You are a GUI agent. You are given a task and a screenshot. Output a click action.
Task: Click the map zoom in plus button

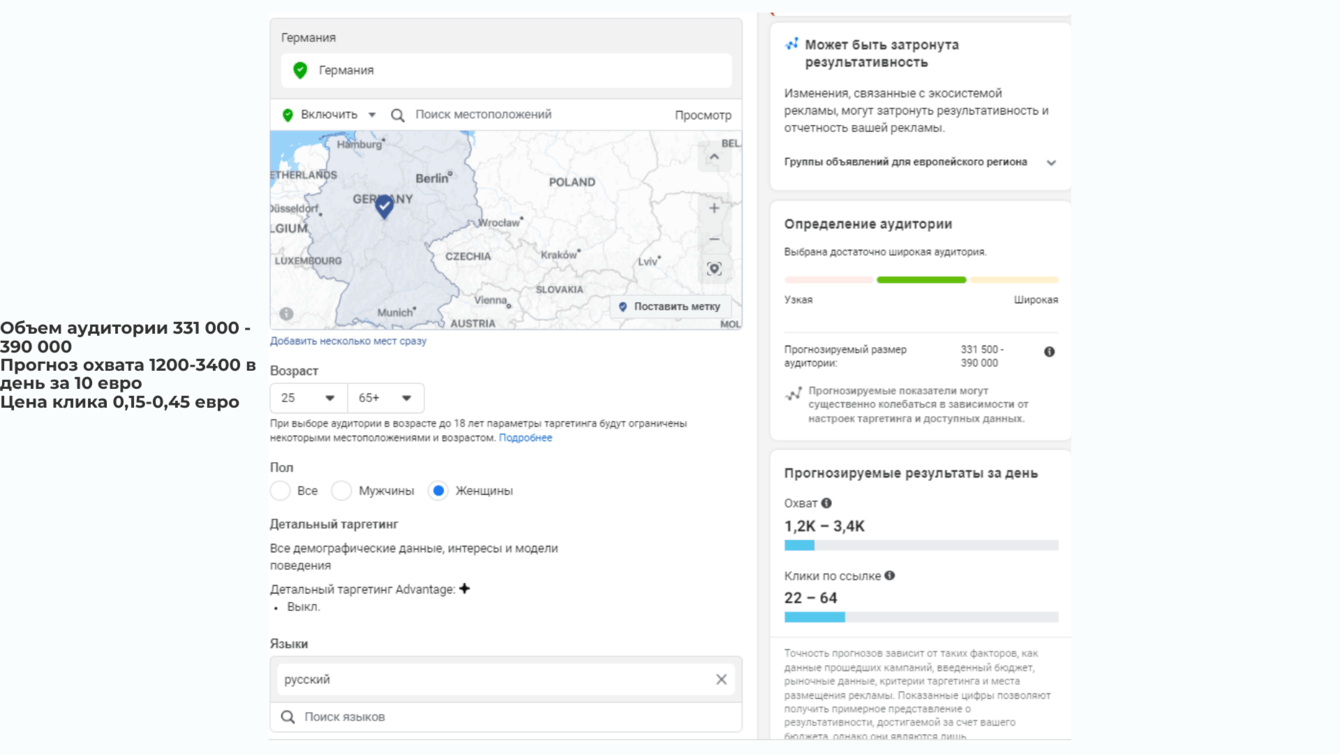point(714,209)
